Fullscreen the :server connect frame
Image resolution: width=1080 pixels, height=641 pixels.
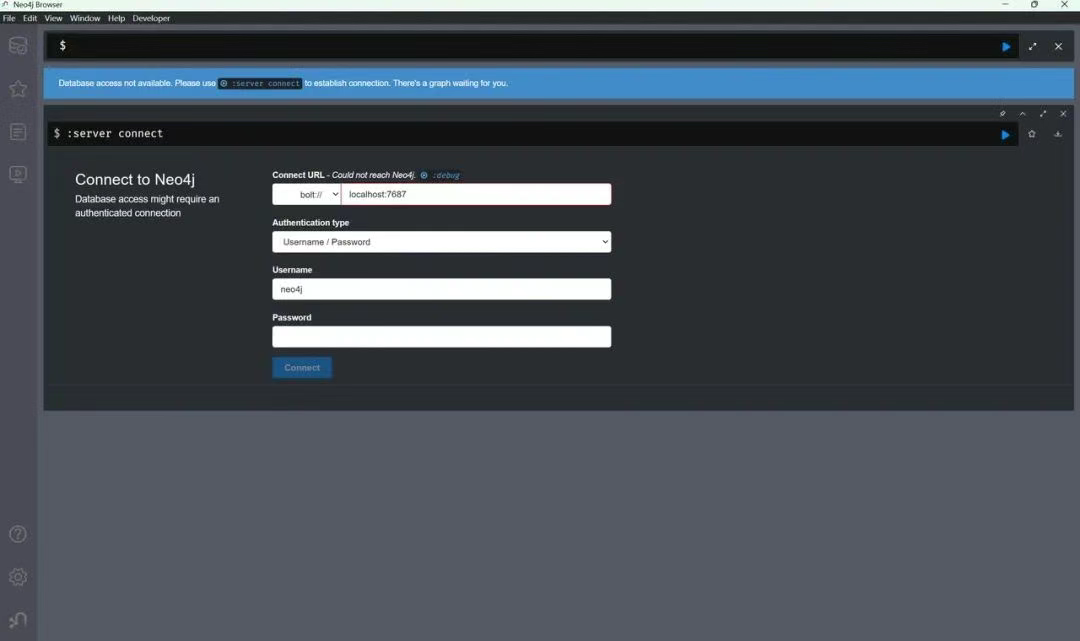1043,114
